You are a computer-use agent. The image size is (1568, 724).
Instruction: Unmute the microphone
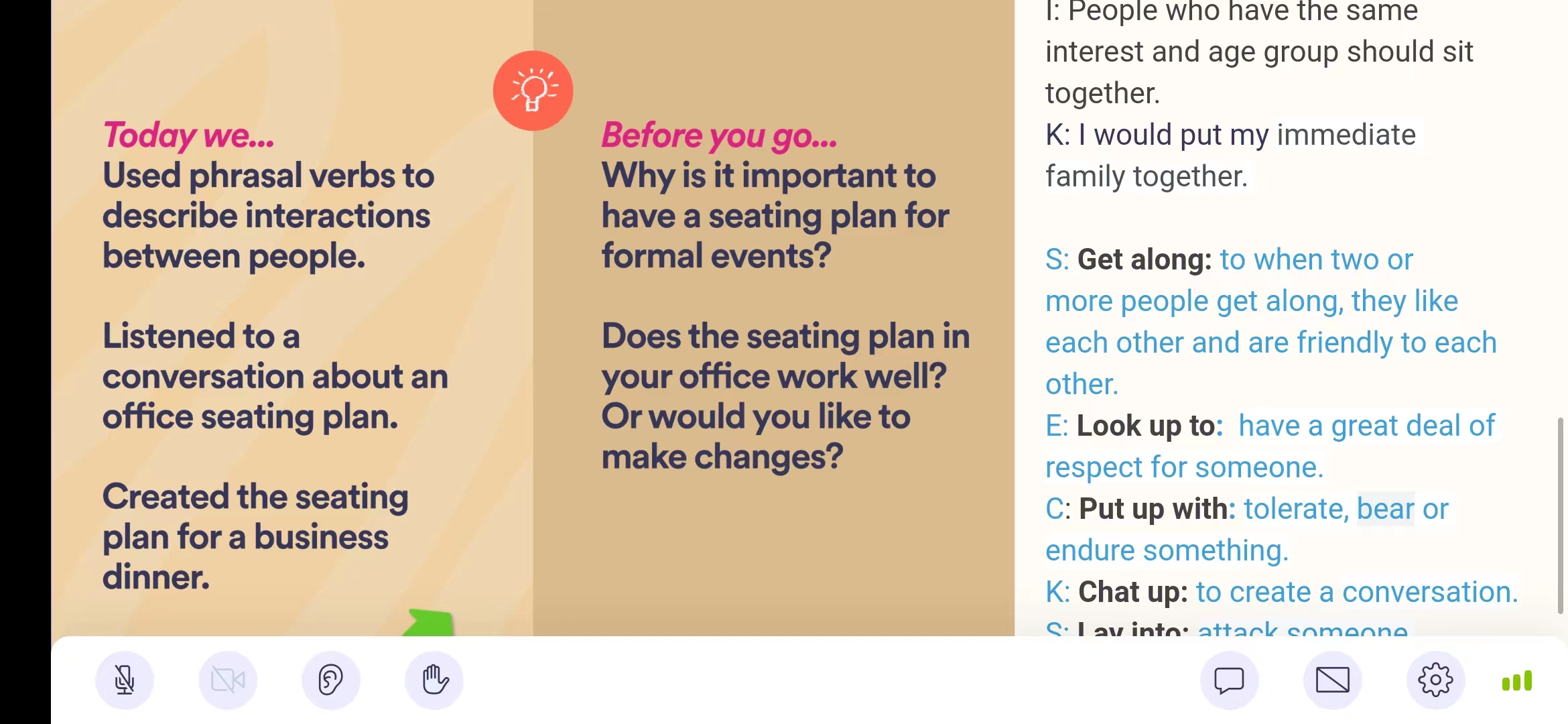[x=125, y=680]
